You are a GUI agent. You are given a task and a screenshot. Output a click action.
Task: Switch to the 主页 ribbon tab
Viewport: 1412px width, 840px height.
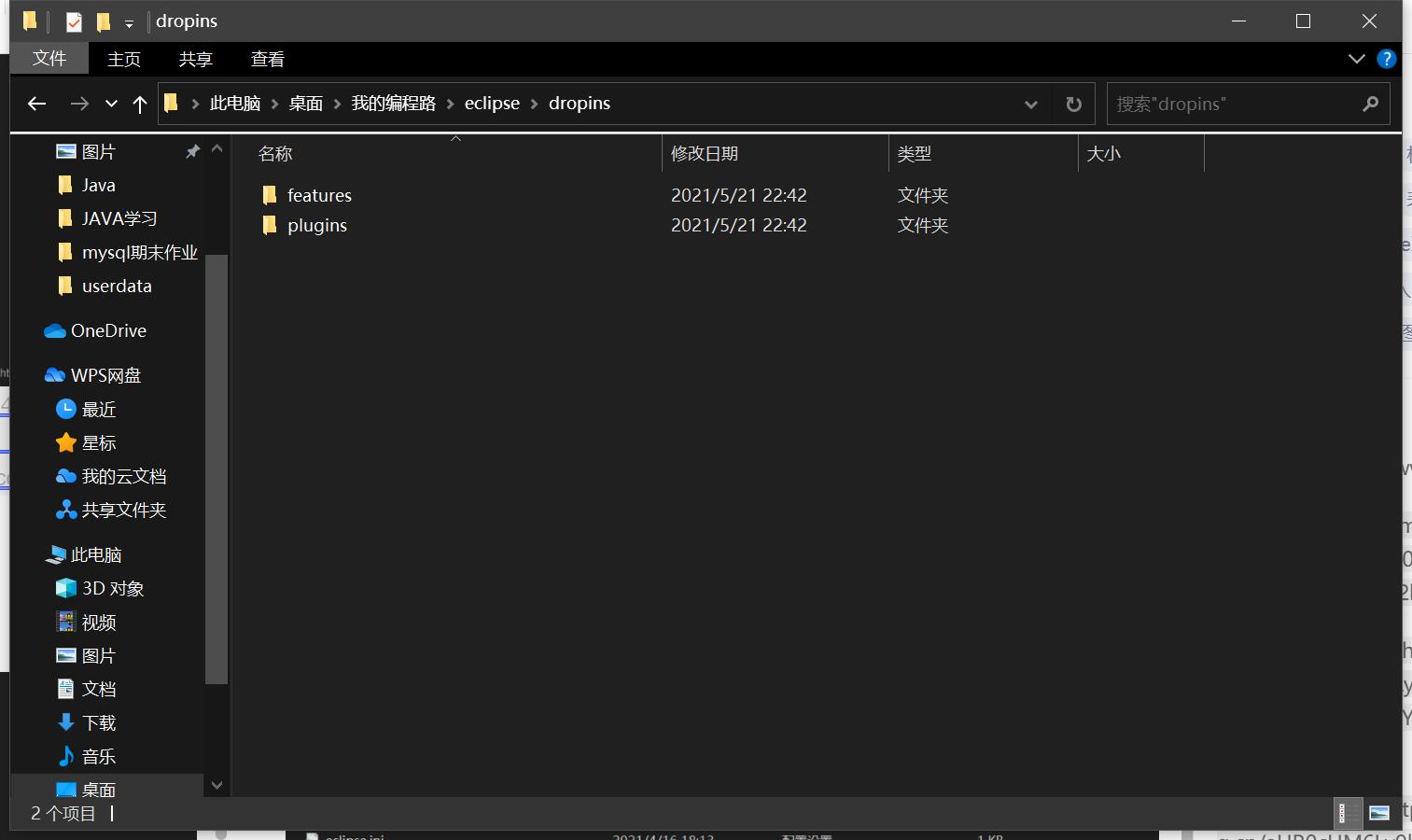124,59
